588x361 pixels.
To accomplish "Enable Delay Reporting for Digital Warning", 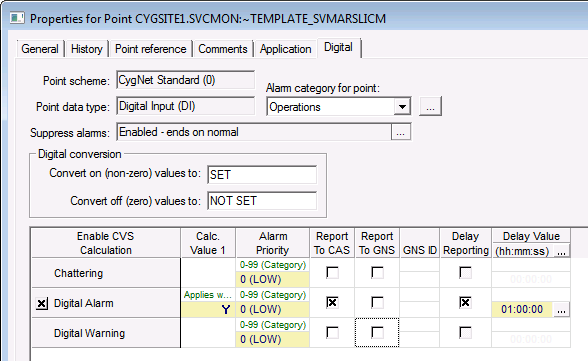I will pos(465,333).
